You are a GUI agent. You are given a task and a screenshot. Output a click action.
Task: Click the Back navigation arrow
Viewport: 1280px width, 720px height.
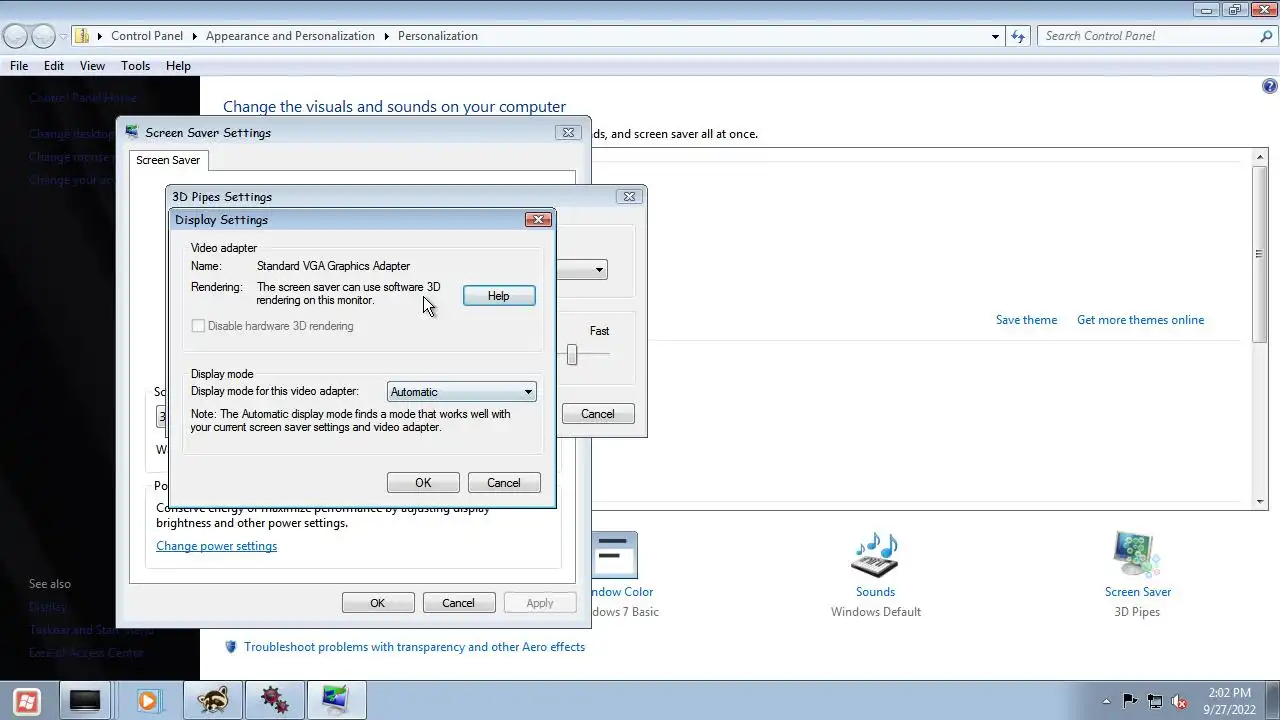coord(16,36)
